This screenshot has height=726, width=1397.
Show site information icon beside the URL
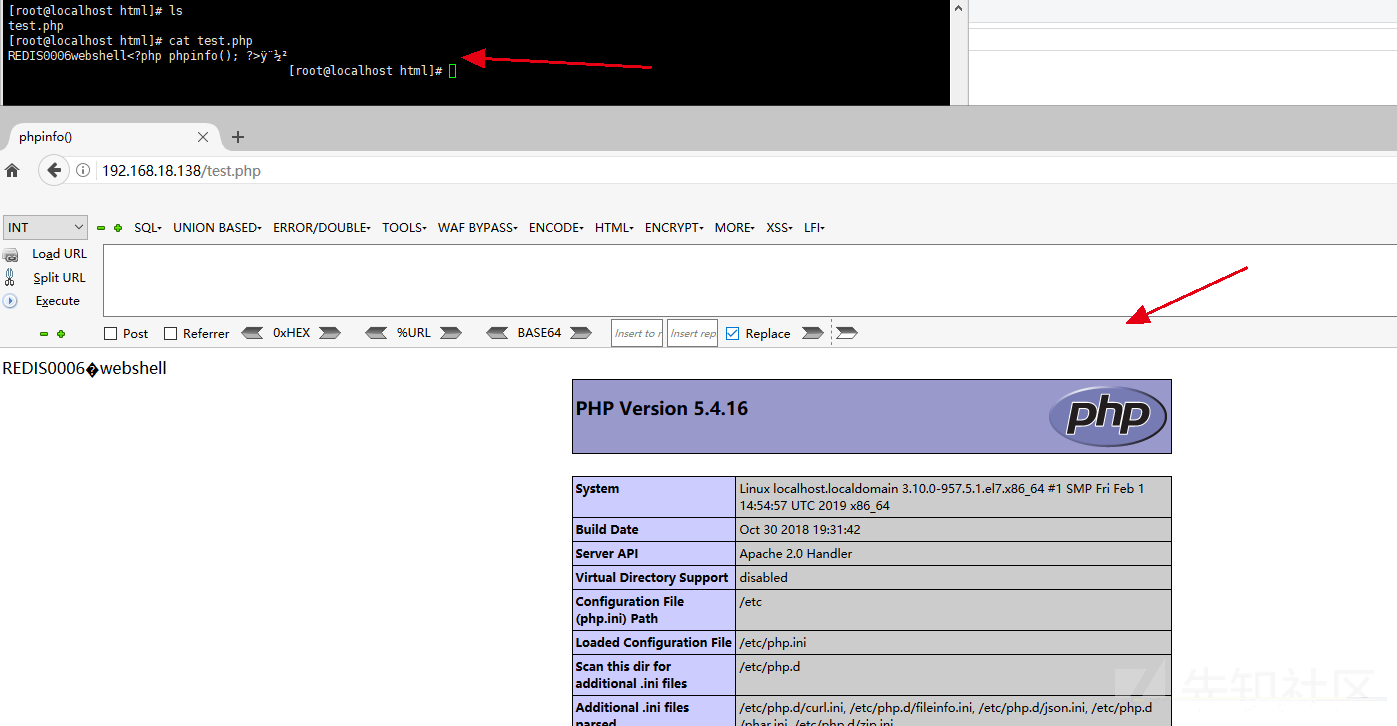(x=84, y=171)
